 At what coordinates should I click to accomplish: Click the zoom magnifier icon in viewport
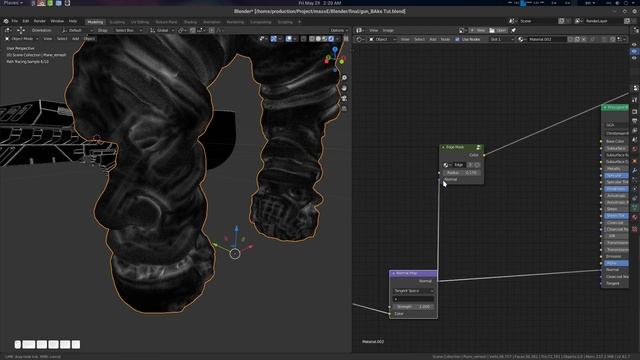point(344,78)
